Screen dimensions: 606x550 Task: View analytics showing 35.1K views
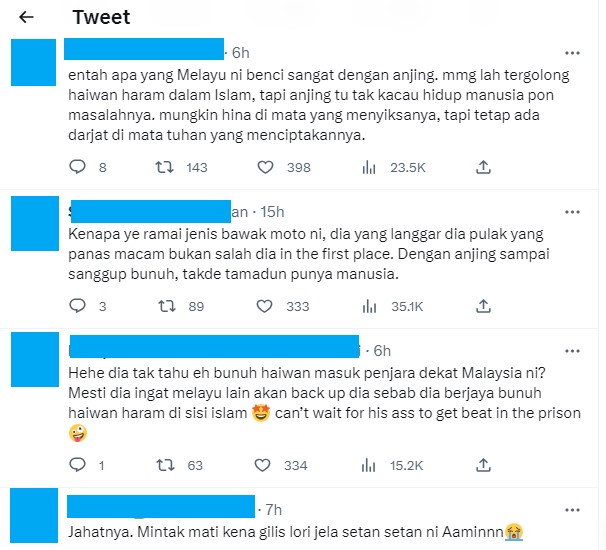pos(369,307)
